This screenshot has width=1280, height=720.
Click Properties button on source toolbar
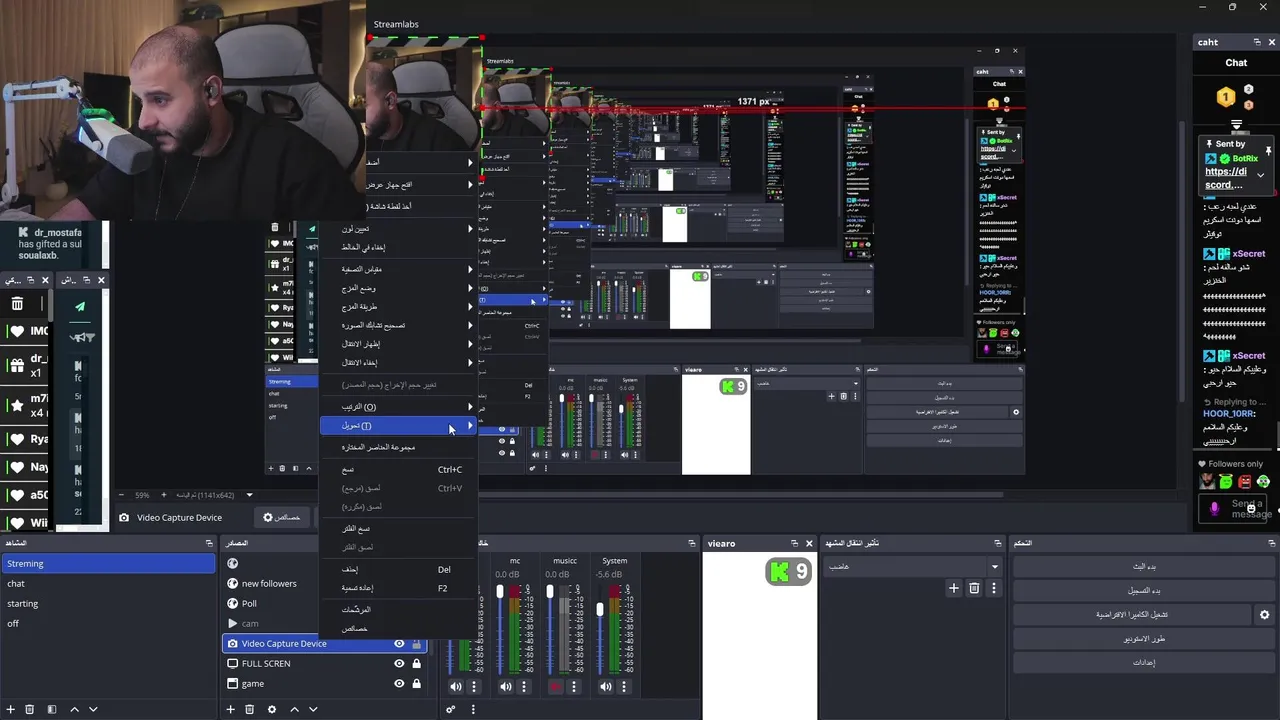282,518
